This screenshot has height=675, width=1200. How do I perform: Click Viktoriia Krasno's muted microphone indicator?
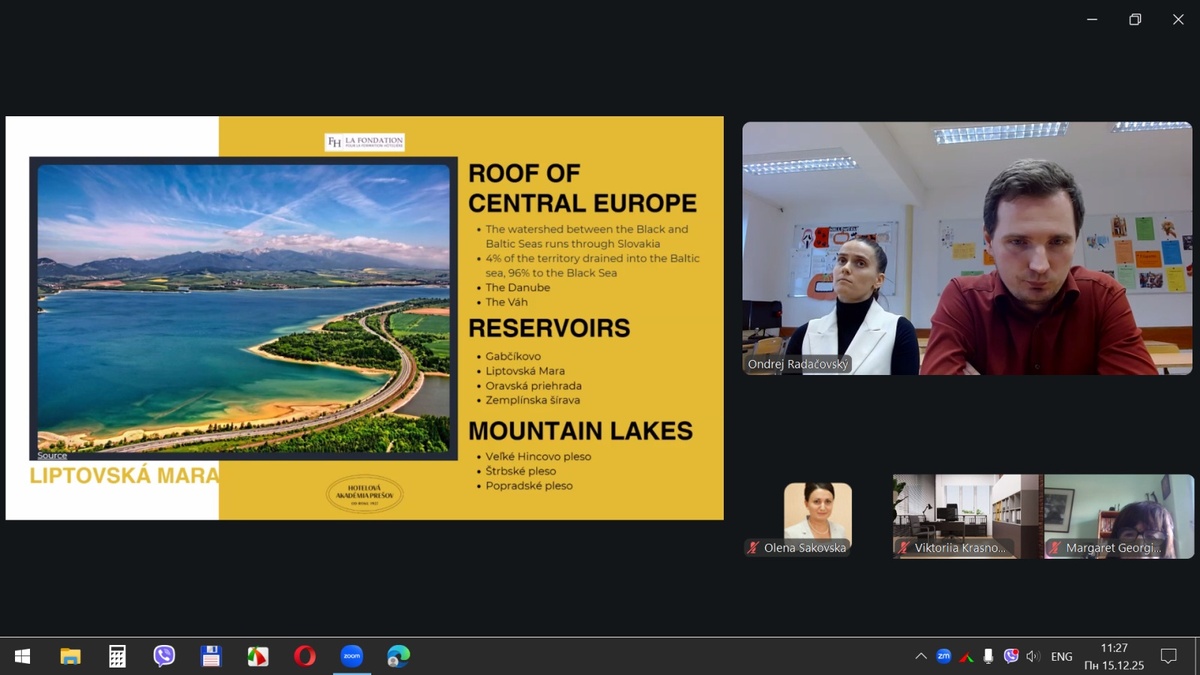pyautogui.click(x=904, y=548)
